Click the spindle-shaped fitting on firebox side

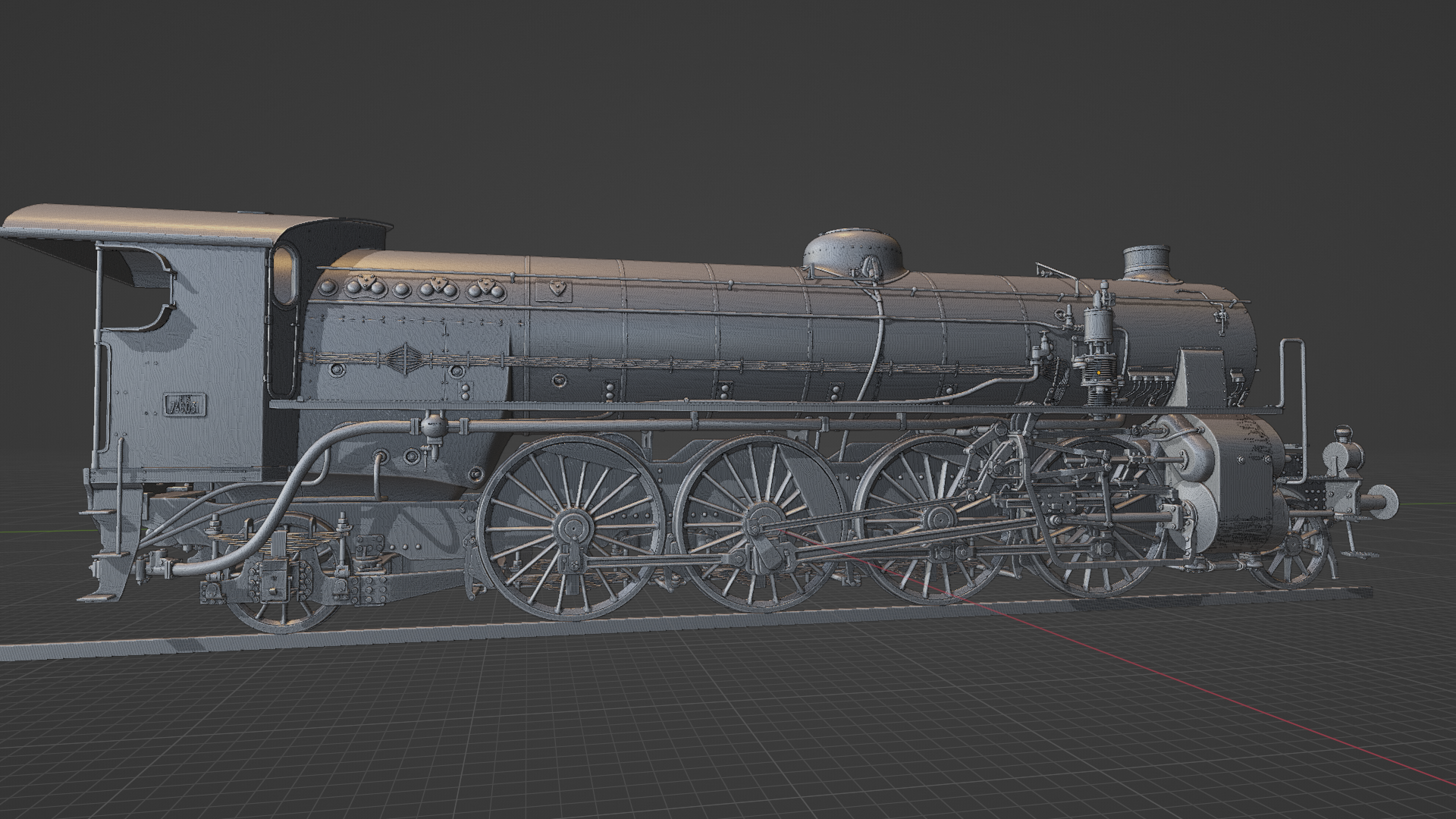406,357
